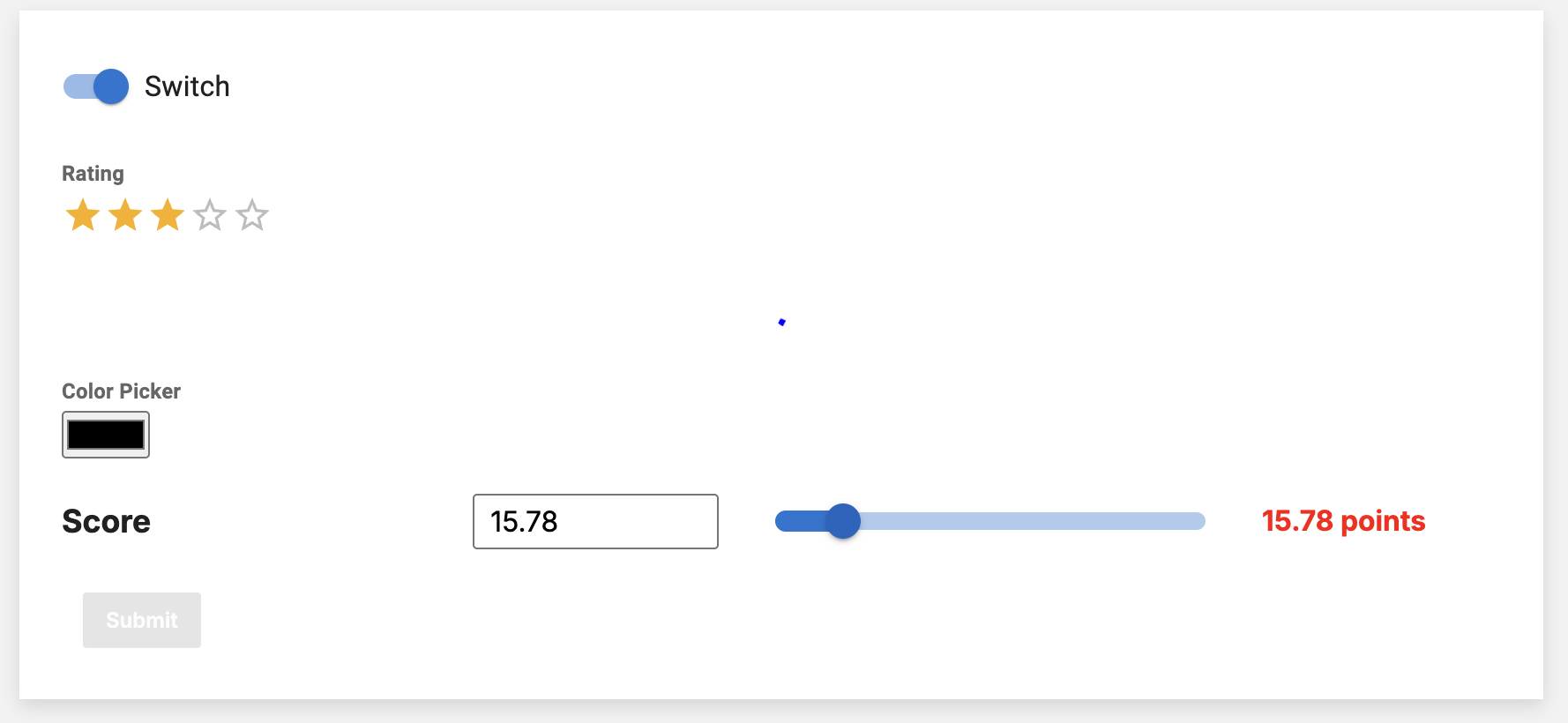Click the Submit button
This screenshot has width=1568, height=723.
[142, 620]
